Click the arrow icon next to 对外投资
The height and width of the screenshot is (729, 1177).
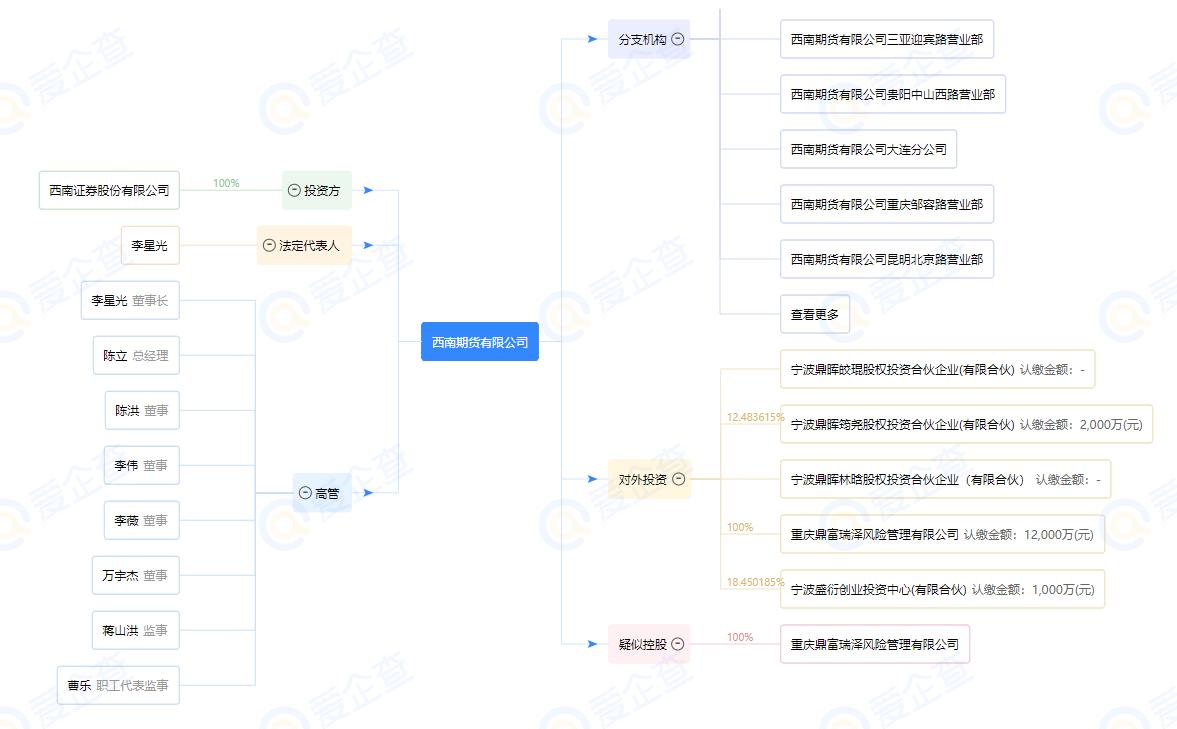593,478
